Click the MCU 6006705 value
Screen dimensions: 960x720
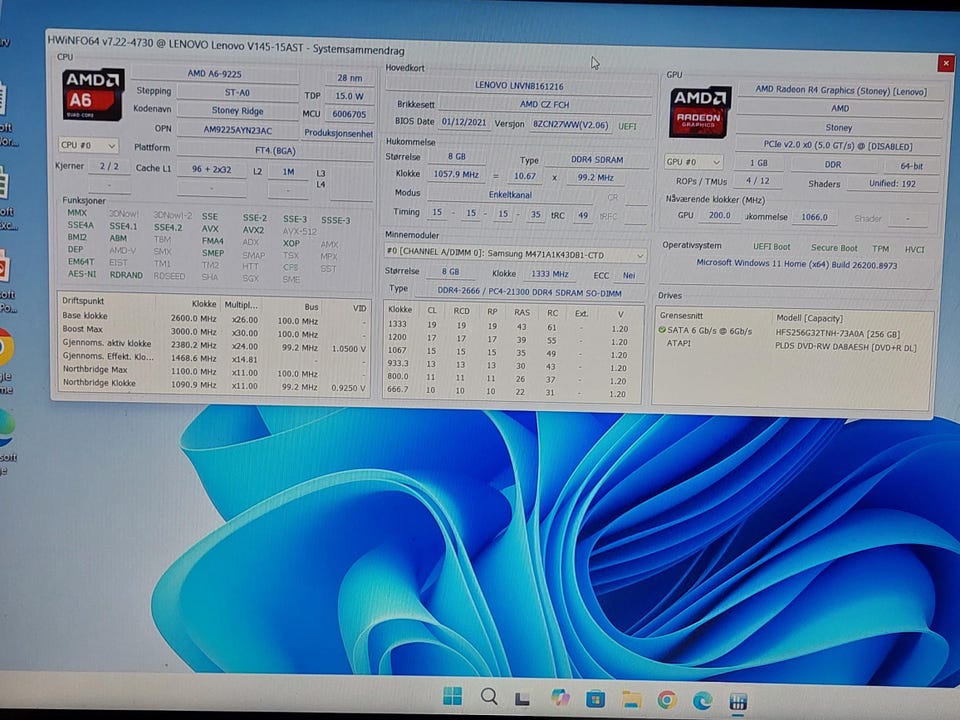coord(349,114)
